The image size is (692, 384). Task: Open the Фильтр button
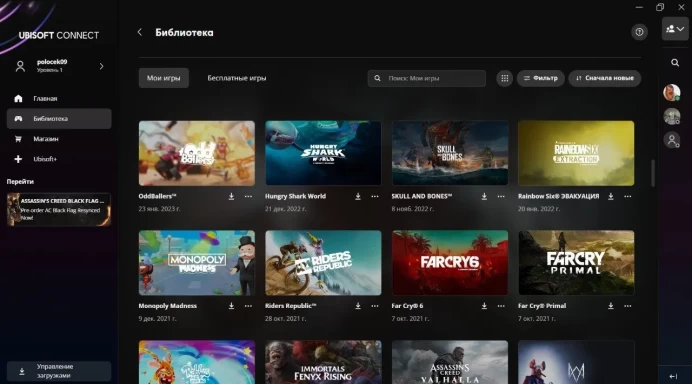coord(541,78)
